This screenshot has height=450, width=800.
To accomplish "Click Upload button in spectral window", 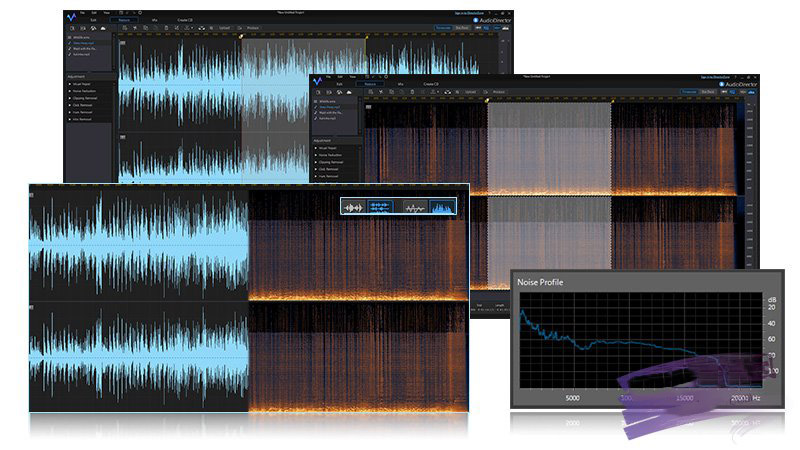I will tap(470, 92).
